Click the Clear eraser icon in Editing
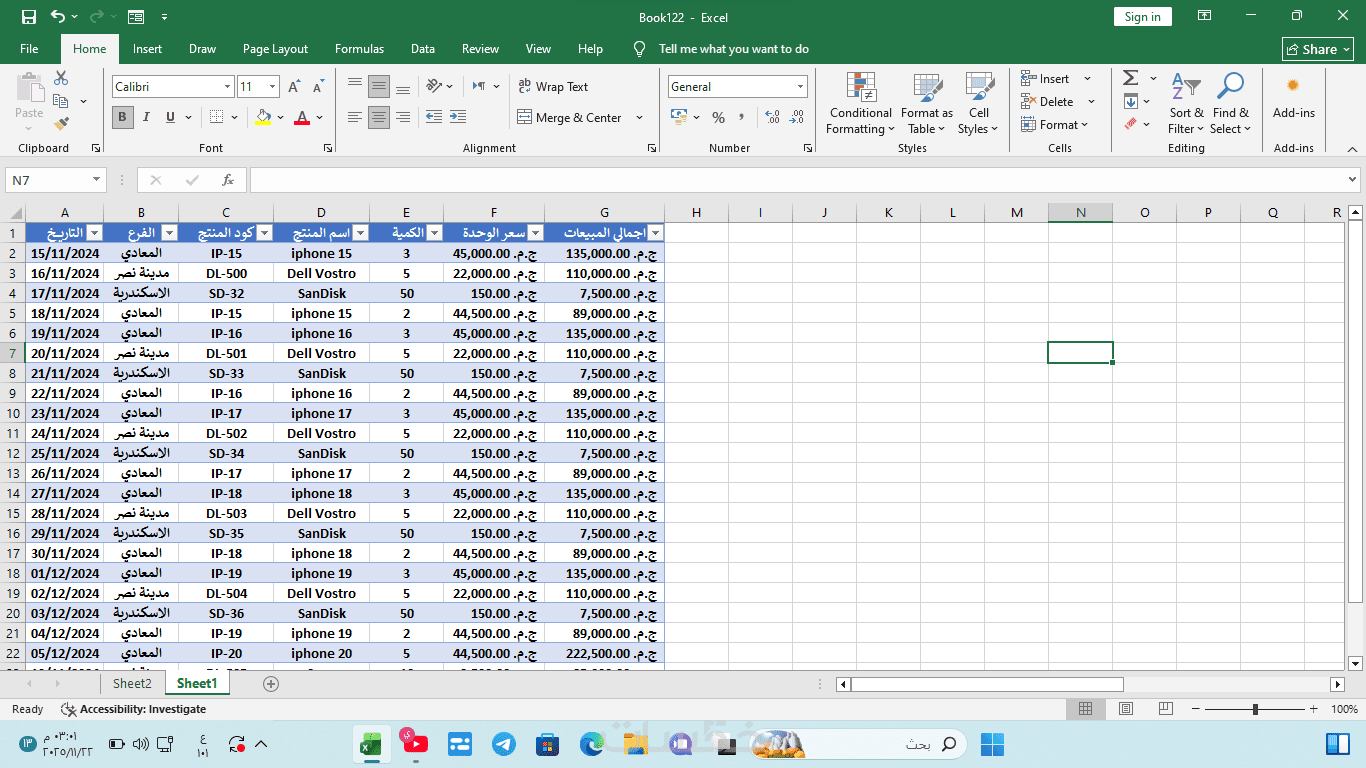The image size is (1366, 768). point(1131,124)
